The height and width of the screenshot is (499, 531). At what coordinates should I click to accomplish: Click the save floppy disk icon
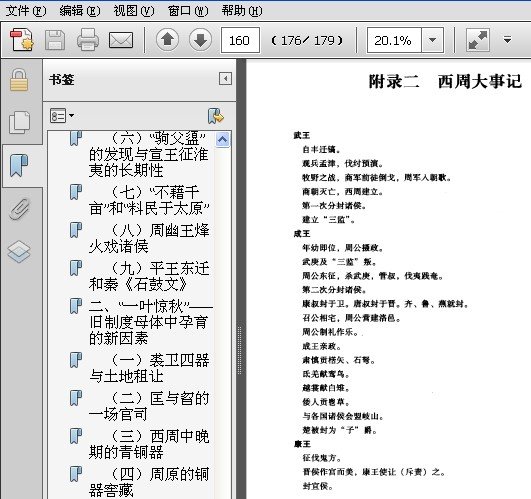(55, 40)
